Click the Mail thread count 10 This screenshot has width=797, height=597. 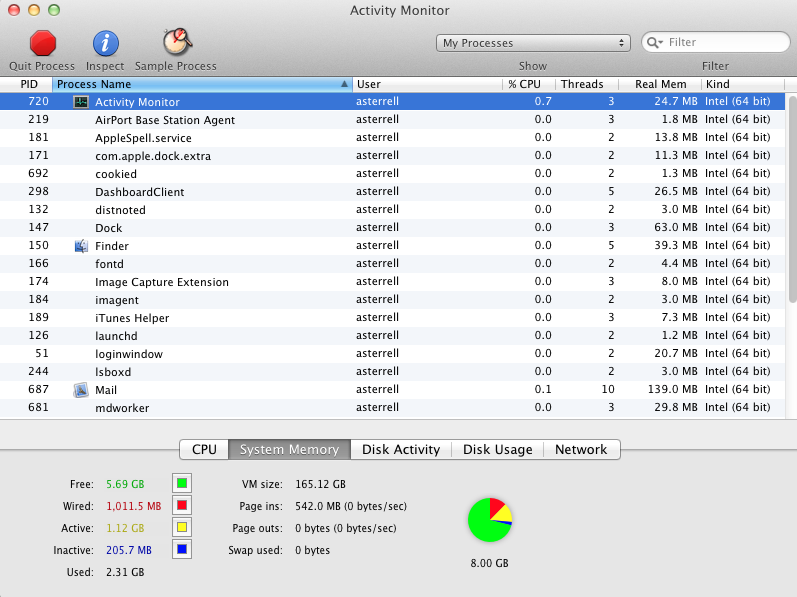click(x=608, y=389)
